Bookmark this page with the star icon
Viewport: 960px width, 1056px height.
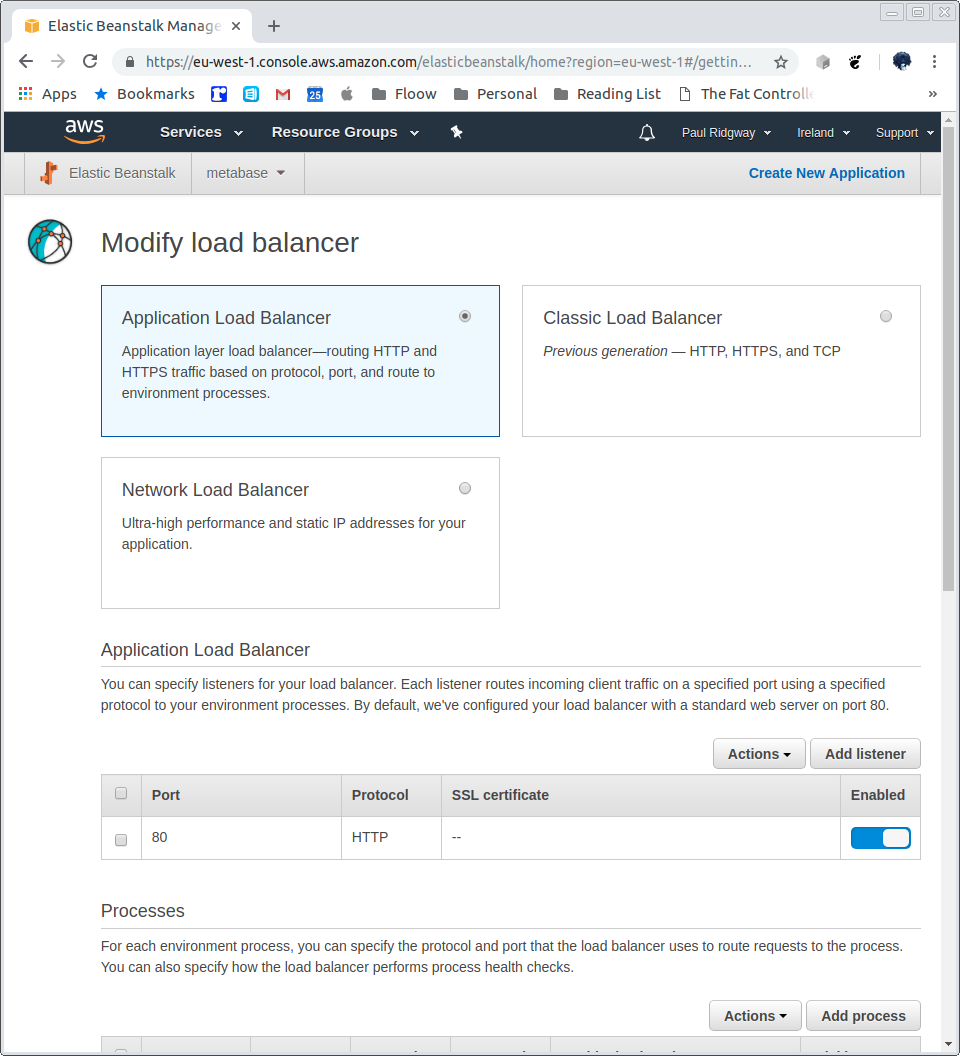(781, 62)
